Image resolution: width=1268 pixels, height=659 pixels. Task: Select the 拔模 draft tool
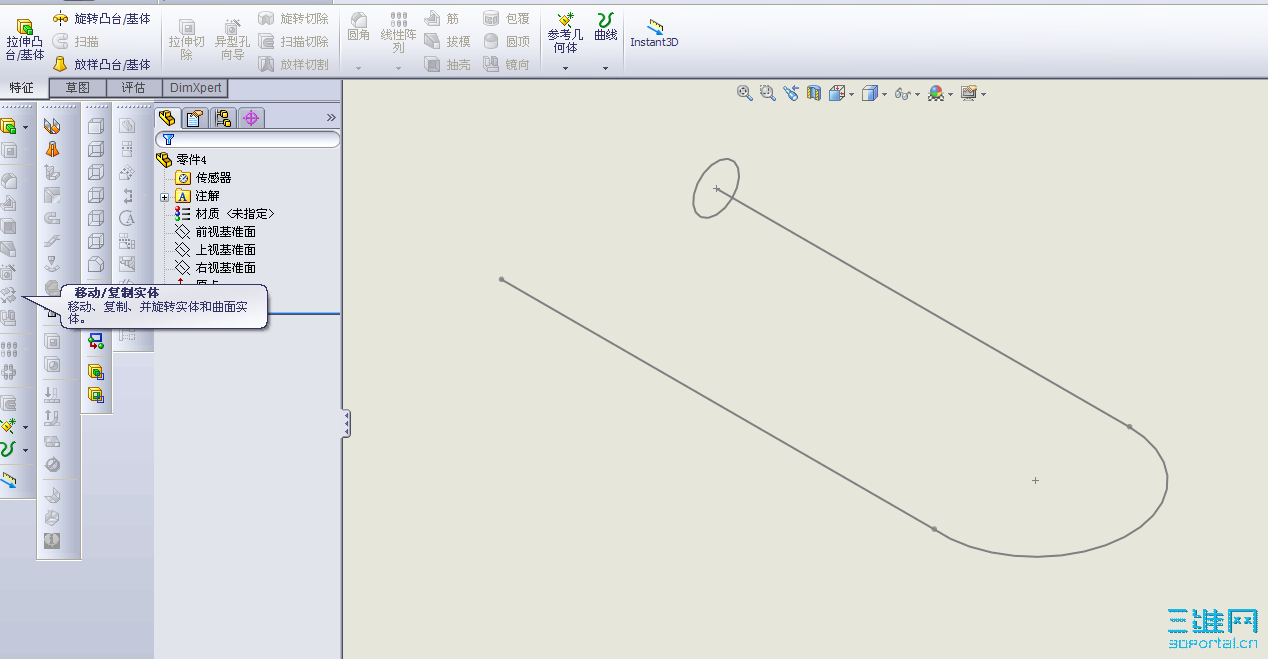pyautogui.click(x=446, y=42)
